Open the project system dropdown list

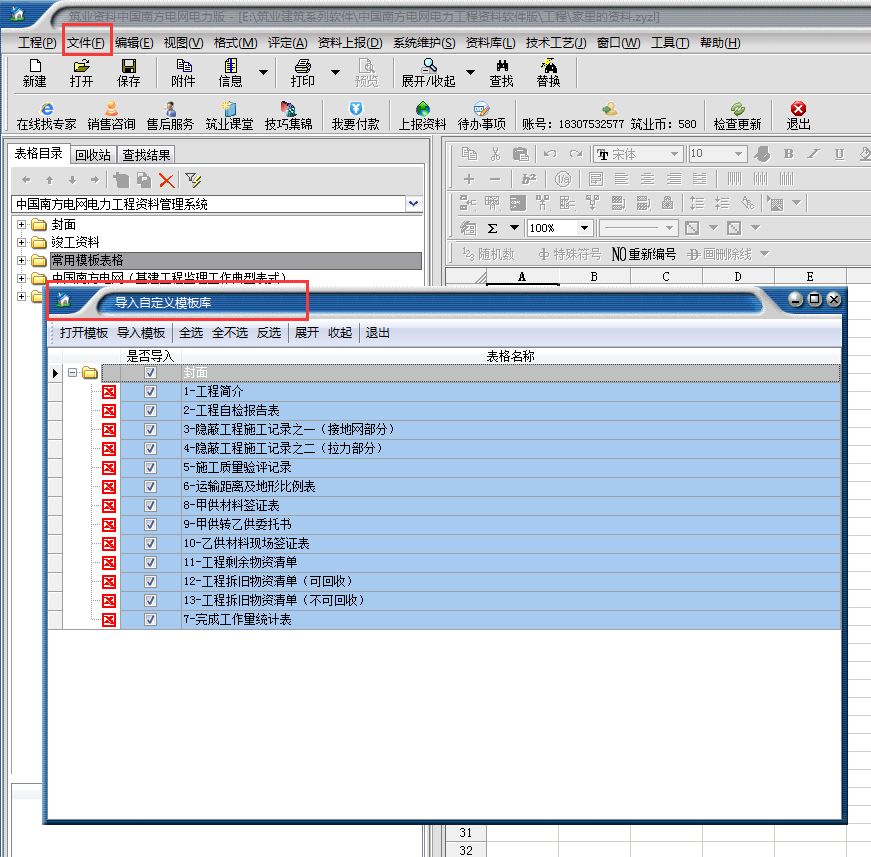tap(414, 204)
